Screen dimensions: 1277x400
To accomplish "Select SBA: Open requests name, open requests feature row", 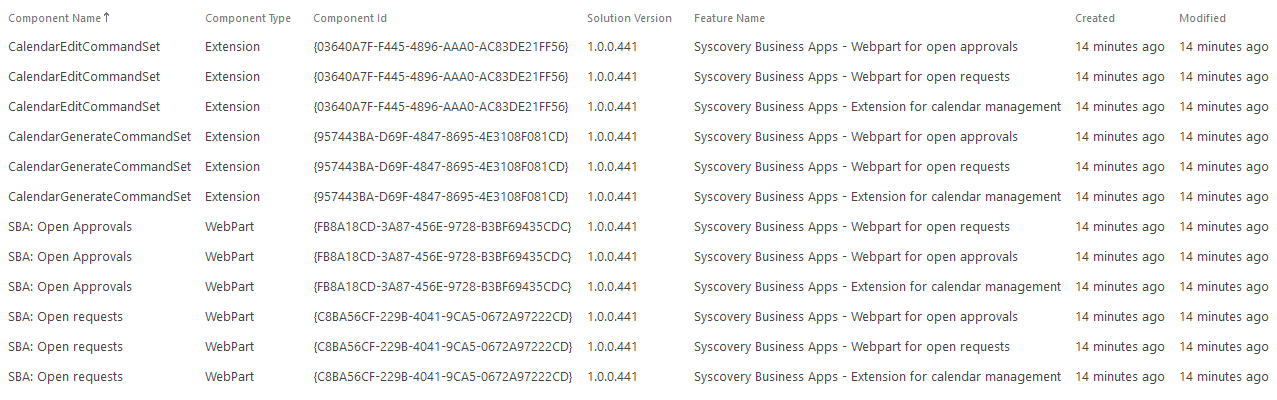I will tap(66, 347).
